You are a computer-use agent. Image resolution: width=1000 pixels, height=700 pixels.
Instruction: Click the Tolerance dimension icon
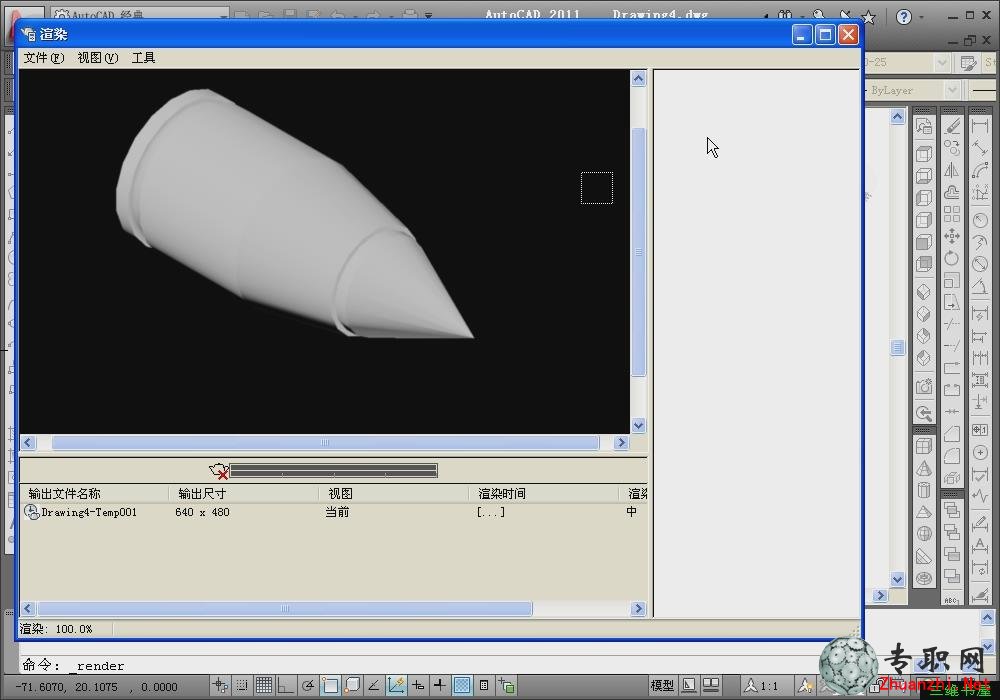point(980,430)
